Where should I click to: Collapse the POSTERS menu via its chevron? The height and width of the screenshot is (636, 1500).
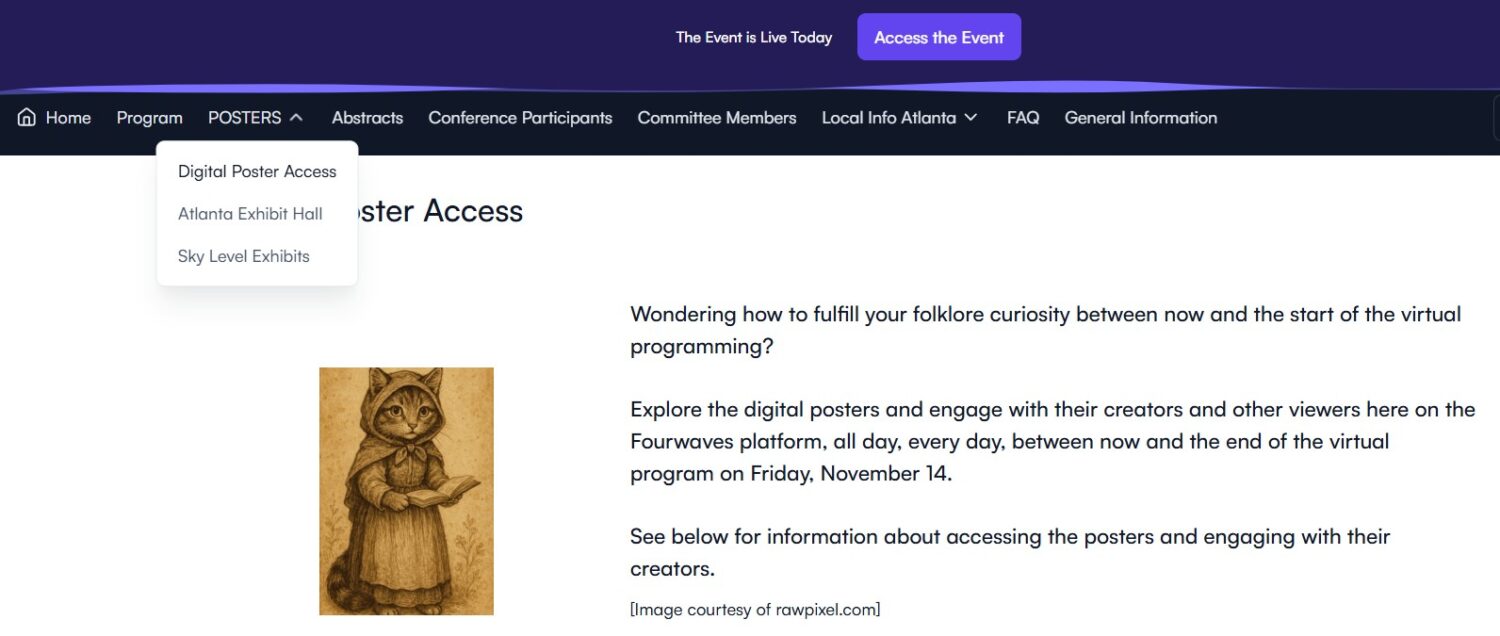point(296,117)
